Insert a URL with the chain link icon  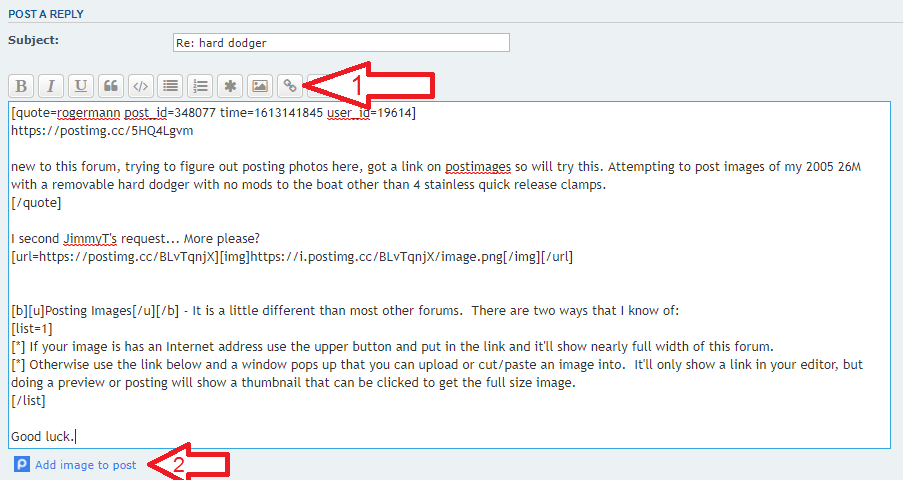click(290, 86)
